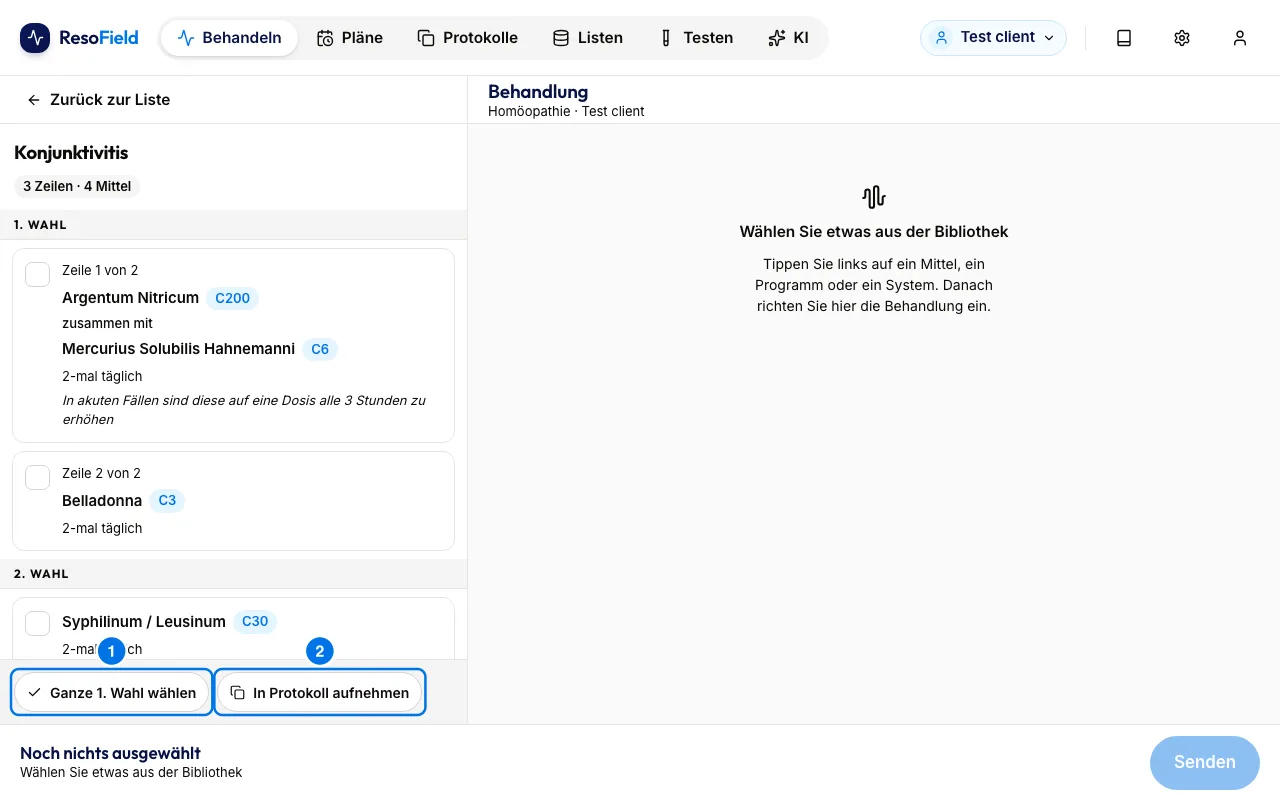This screenshot has width=1280, height=800.
Task: Tick checkbox for Zeile 1 von 2
Action: click(38, 274)
